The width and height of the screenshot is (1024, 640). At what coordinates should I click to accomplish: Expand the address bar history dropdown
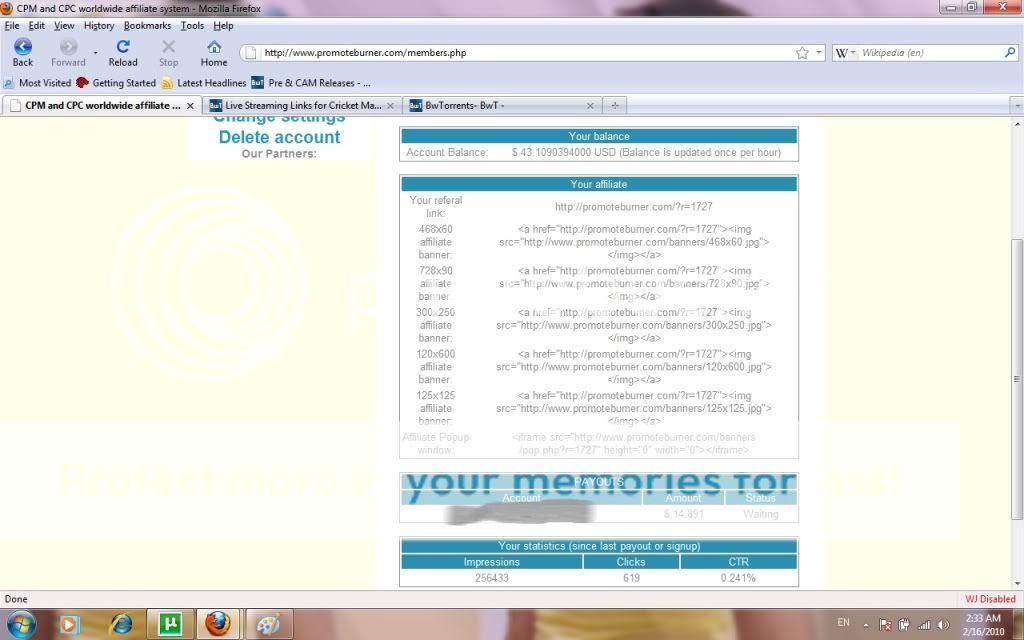point(818,53)
